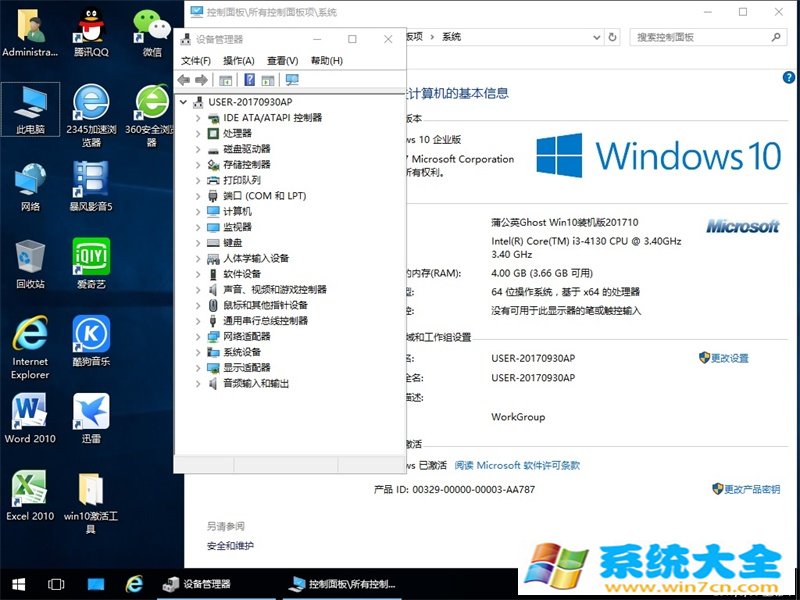Open the win10激活工具 folder
This screenshot has height=600, width=800.
tap(91, 503)
